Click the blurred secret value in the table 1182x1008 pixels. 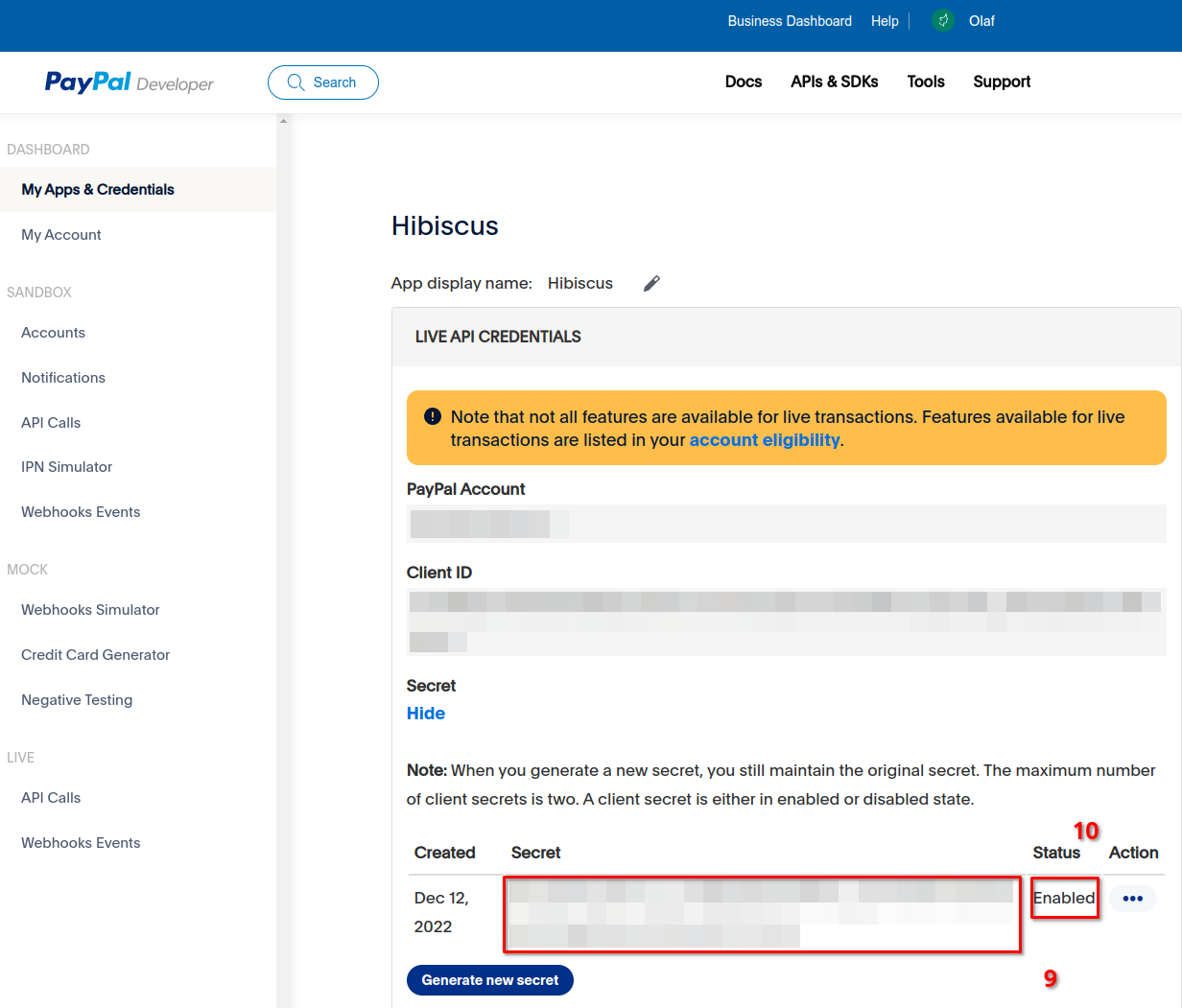click(x=762, y=913)
